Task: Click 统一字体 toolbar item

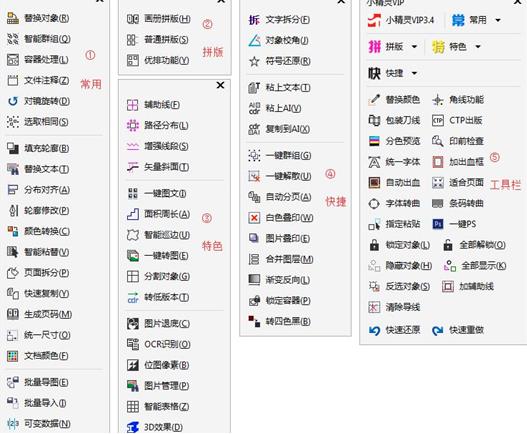Action: point(394,162)
